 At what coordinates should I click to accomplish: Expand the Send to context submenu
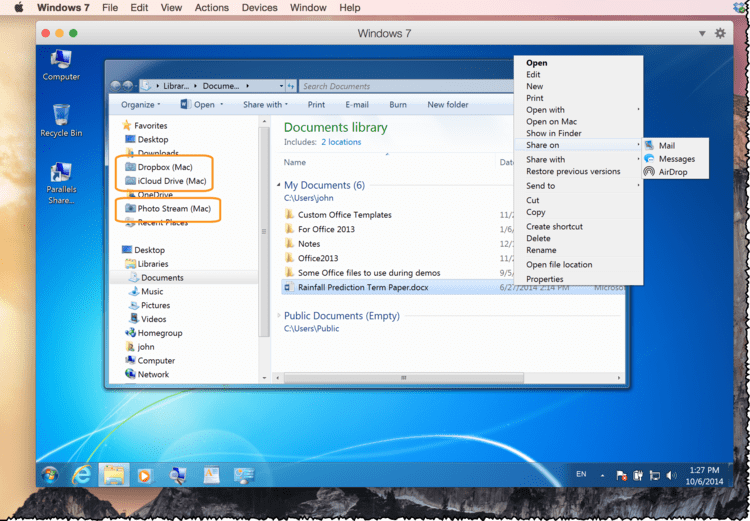coord(579,186)
